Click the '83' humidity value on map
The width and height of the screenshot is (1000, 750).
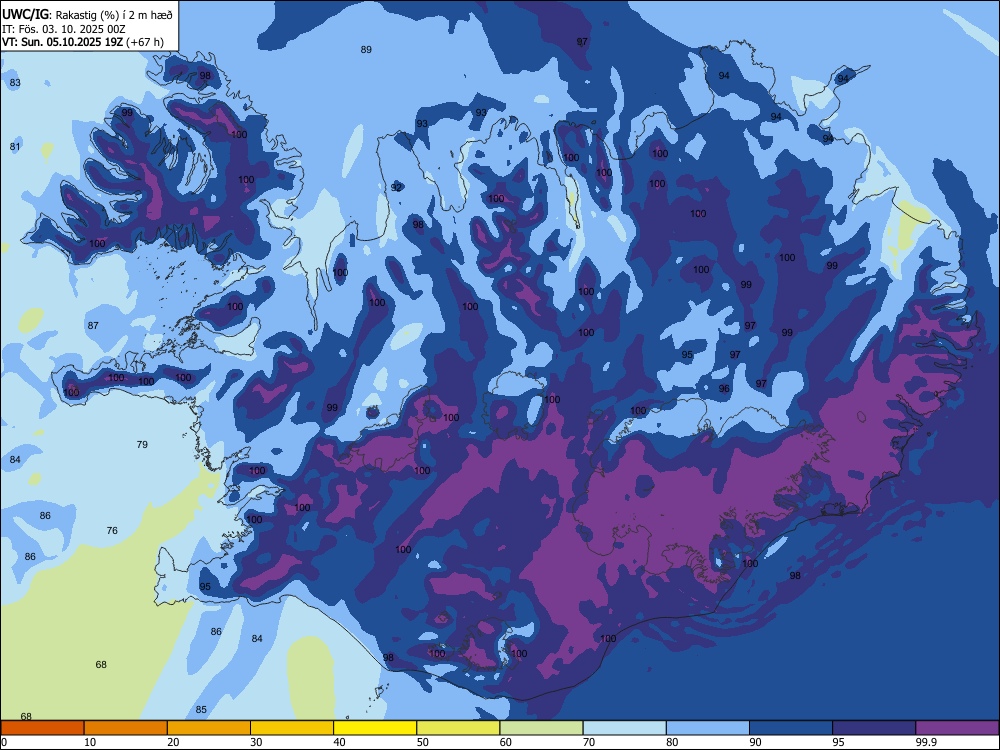tap(15, 83)
